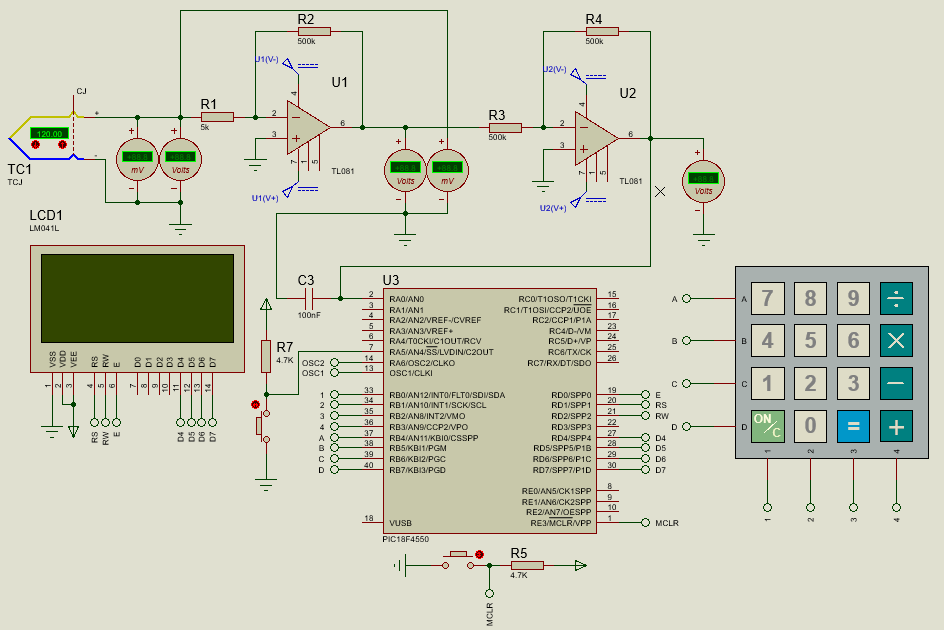Click the RC0/T1OSO/T1CKI pin label
The height and width of the screenshot is (630, 944).
[555, 299]
